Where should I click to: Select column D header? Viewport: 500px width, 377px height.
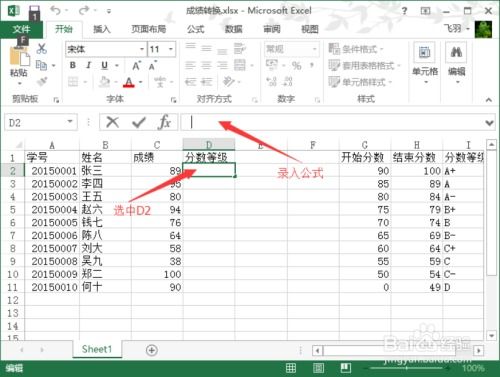[x=209, y=145]
